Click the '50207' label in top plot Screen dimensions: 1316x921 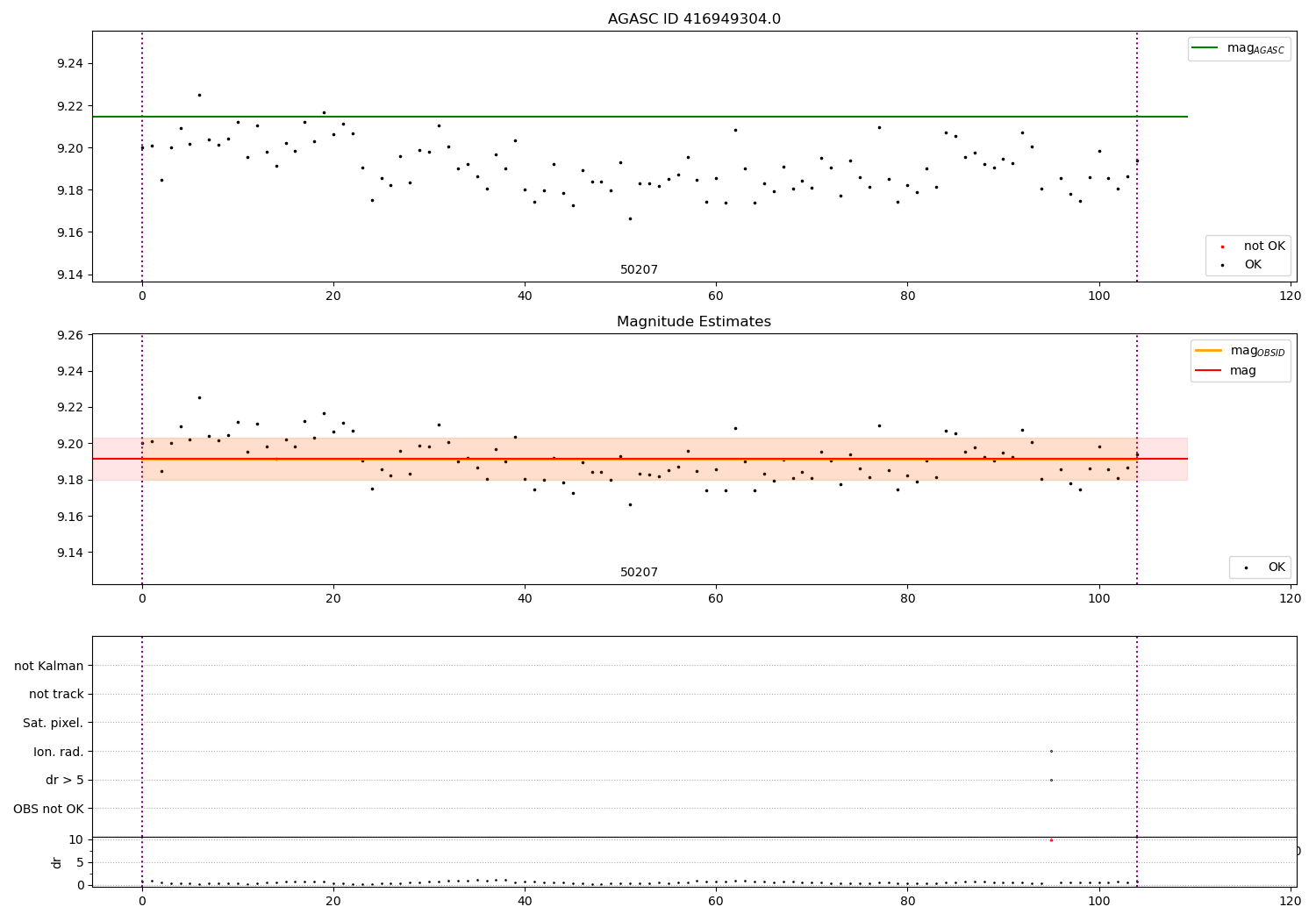click(x=639, y=270)
